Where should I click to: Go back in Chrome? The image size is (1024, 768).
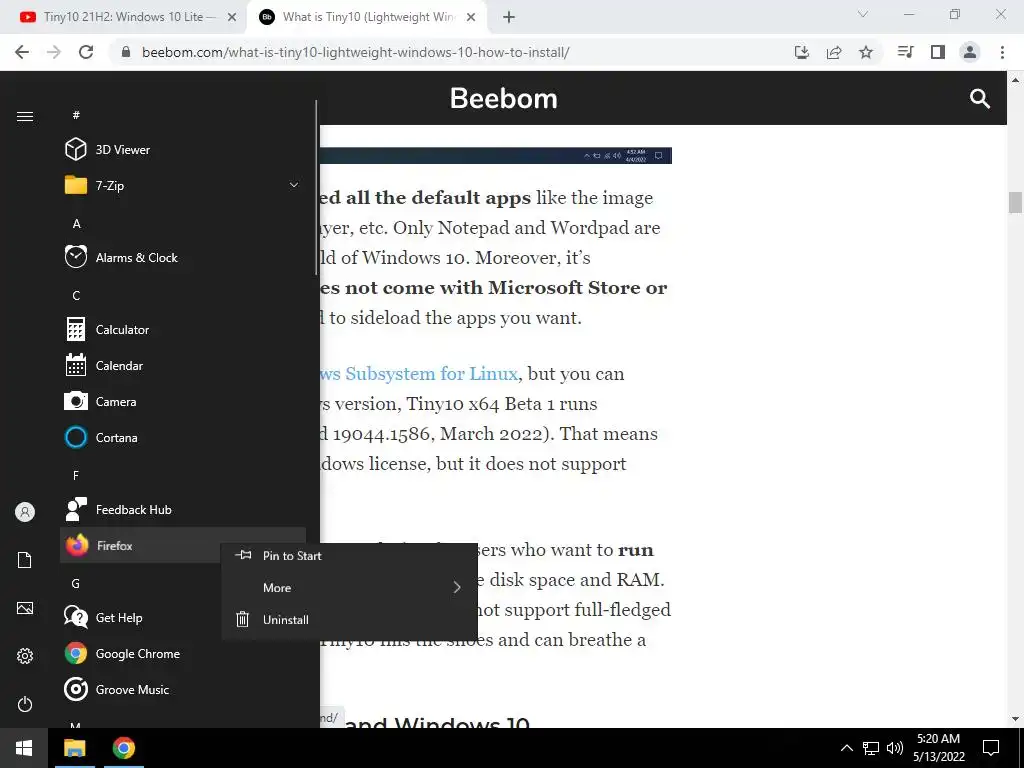22,52
